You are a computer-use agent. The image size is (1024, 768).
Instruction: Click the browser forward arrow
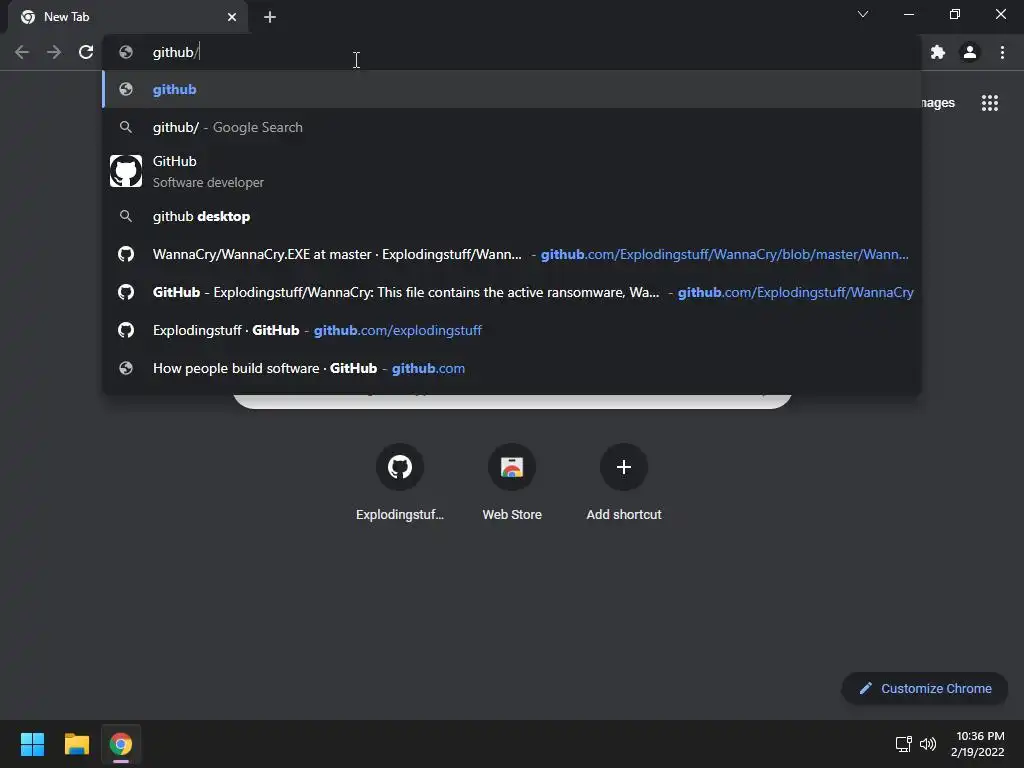click(54, 52)
